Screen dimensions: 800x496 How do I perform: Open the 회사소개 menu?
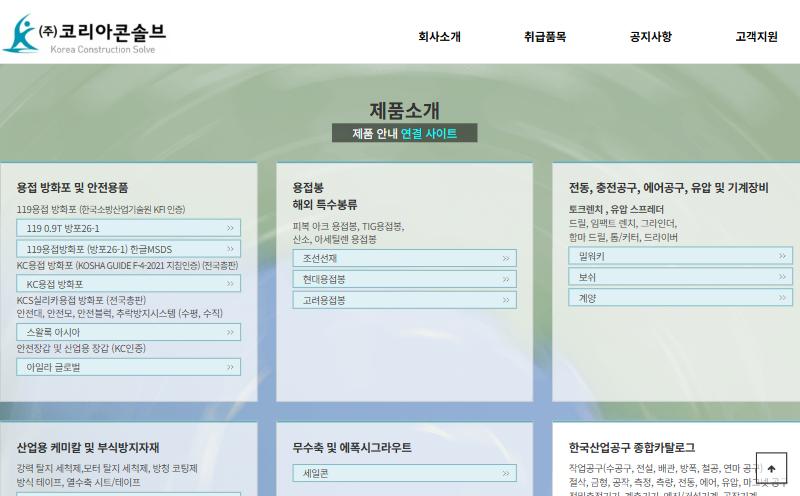[439, 37]
